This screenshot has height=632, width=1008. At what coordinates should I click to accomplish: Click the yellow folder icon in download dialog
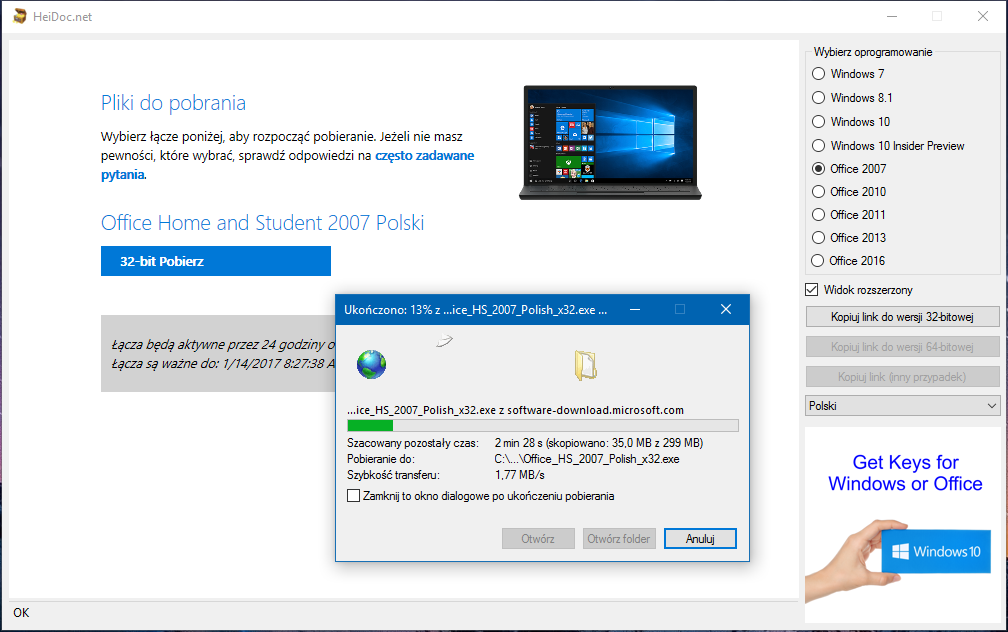click(x=585, y=366)
